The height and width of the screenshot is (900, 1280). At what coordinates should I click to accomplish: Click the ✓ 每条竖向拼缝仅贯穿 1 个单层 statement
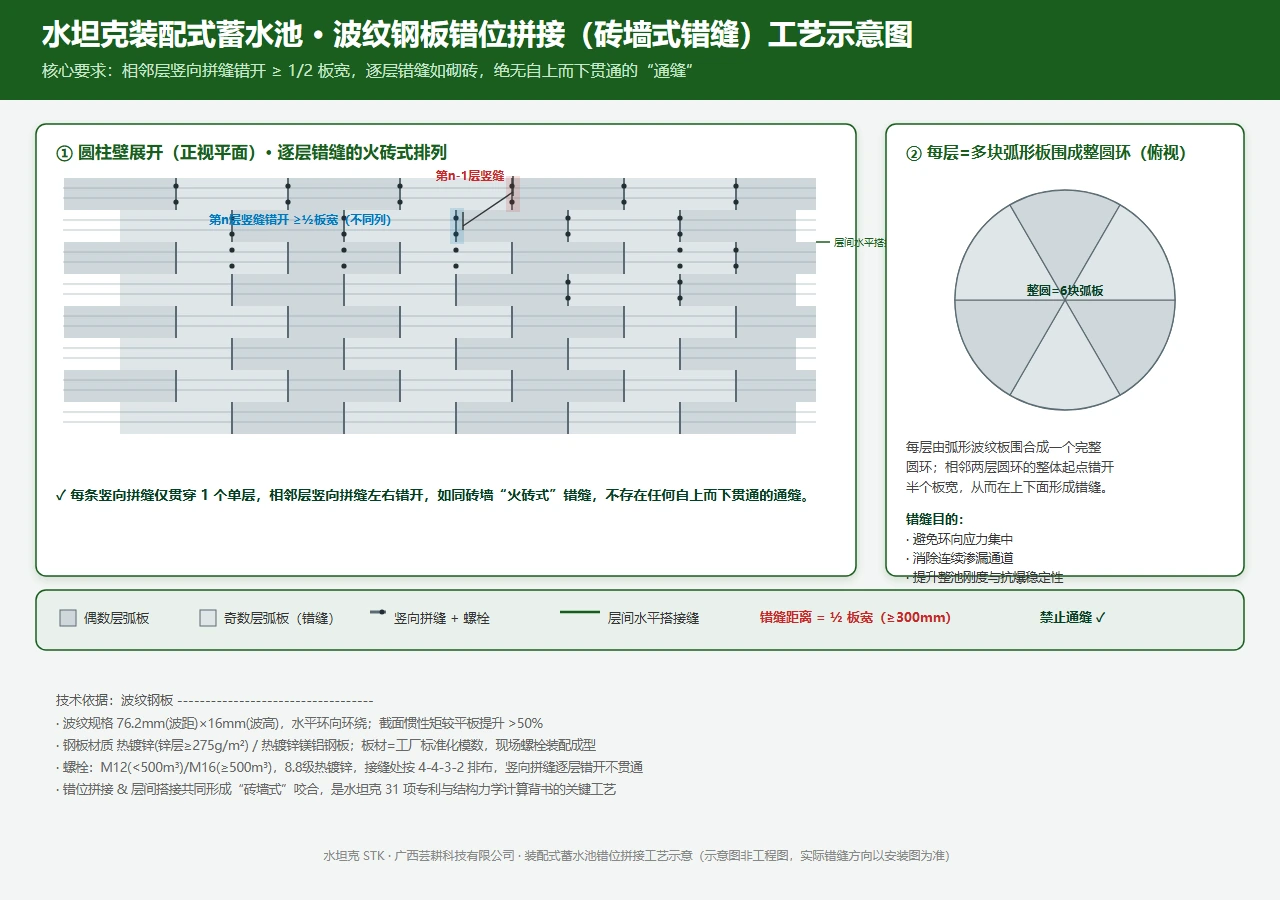click(432, 495)
